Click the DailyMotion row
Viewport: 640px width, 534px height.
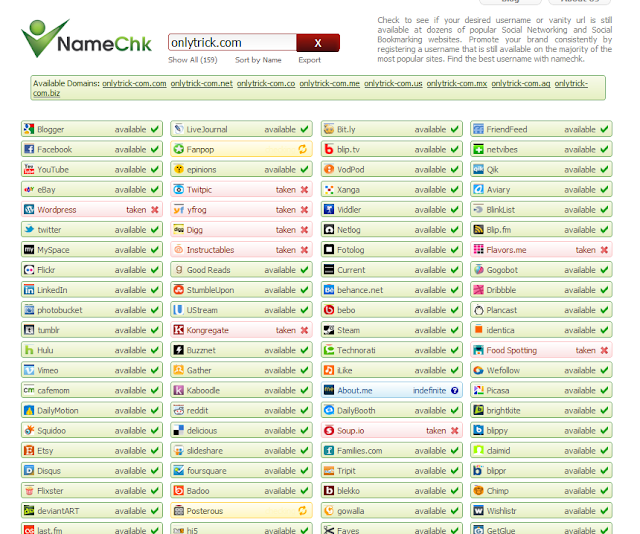point(92,410)
